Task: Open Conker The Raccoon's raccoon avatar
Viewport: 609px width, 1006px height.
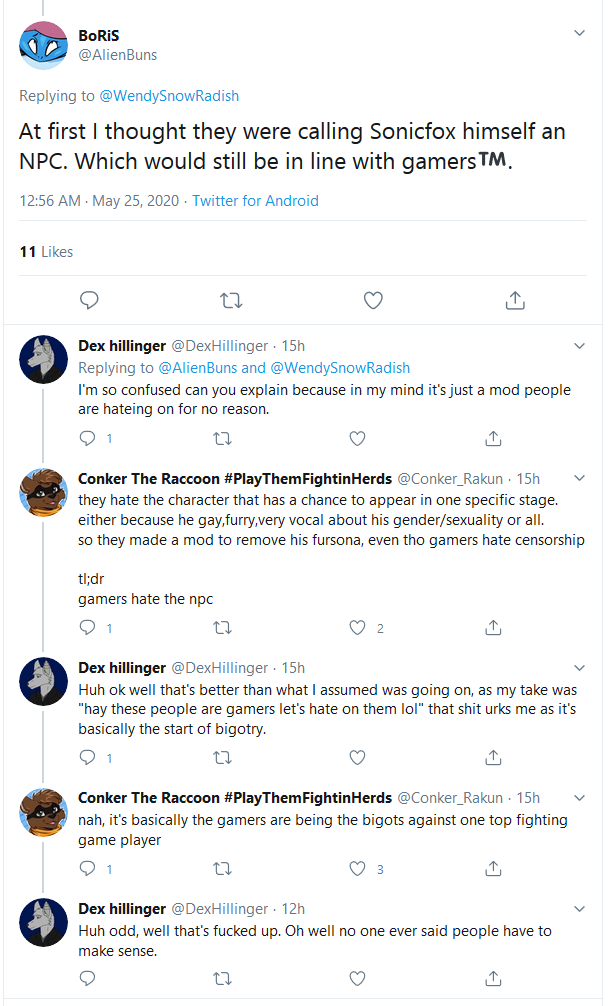Action: [x=44, y=492]
